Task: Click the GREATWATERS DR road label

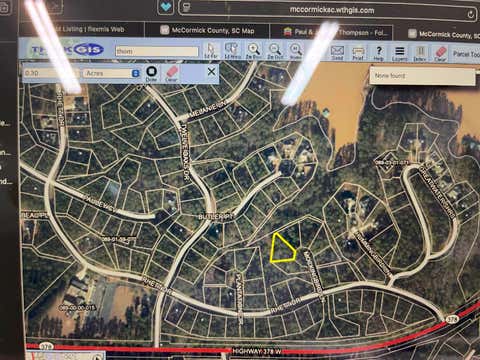Action: [x=436, y=192]
